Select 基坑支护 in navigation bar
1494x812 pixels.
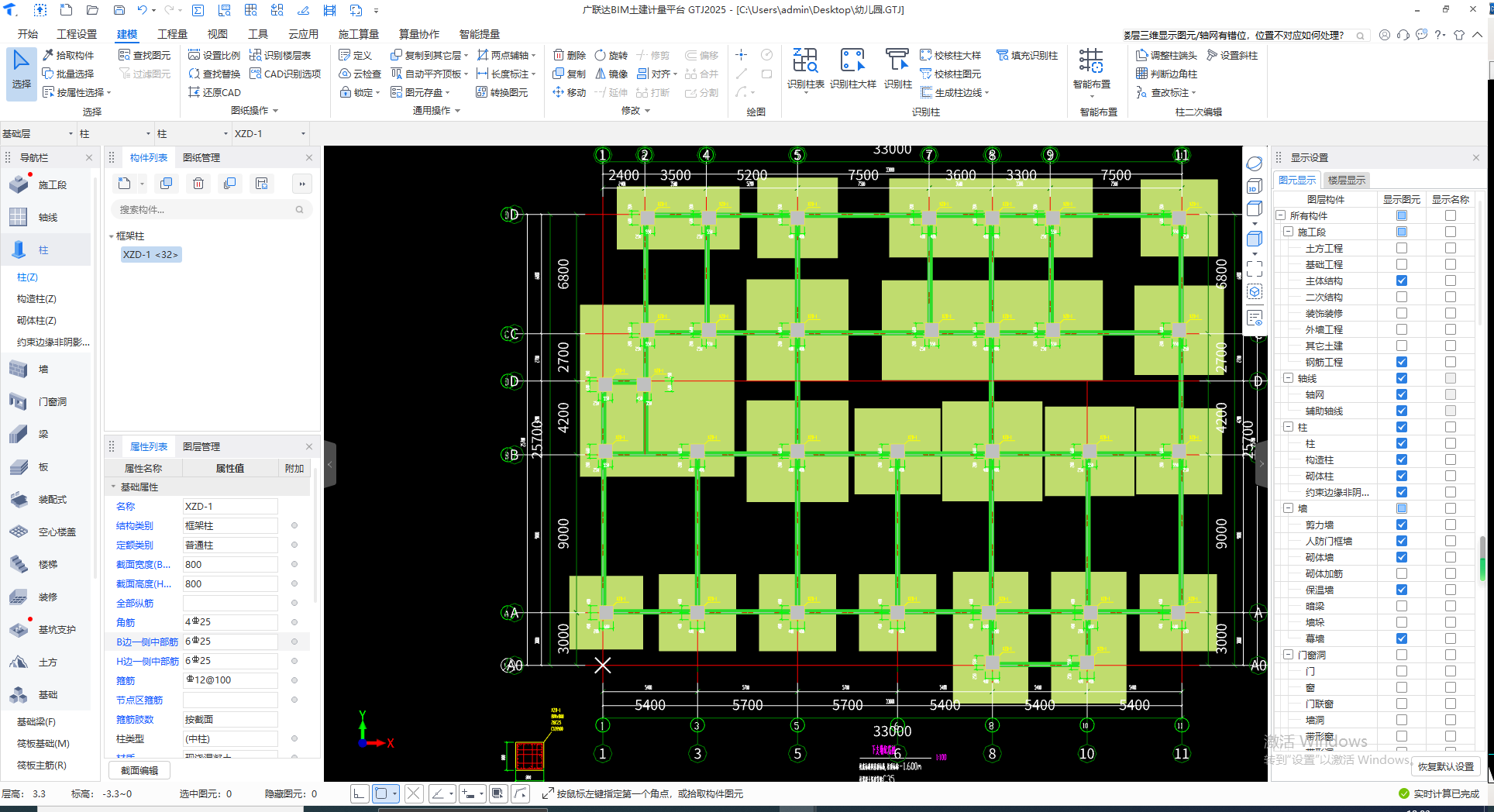(x=45, y=629)
